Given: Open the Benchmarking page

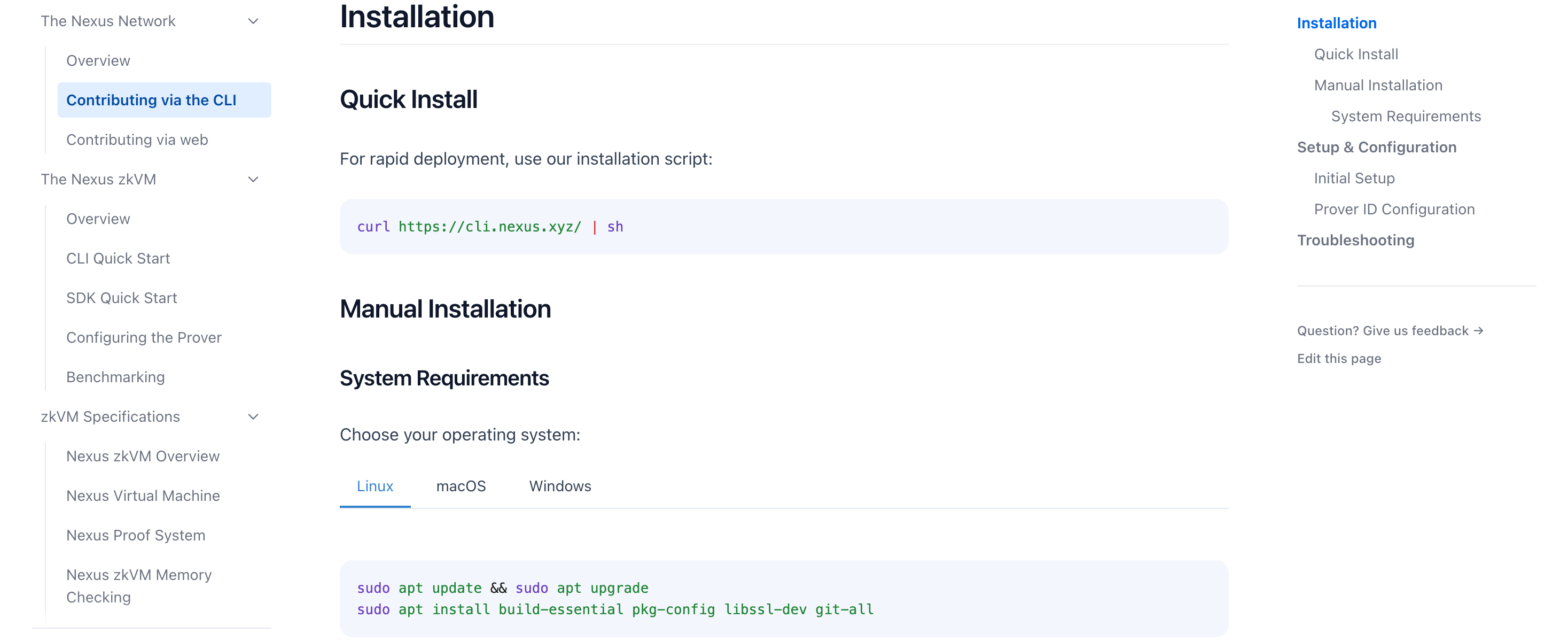Looking at the screenshot, I should [x=115, y=377].
